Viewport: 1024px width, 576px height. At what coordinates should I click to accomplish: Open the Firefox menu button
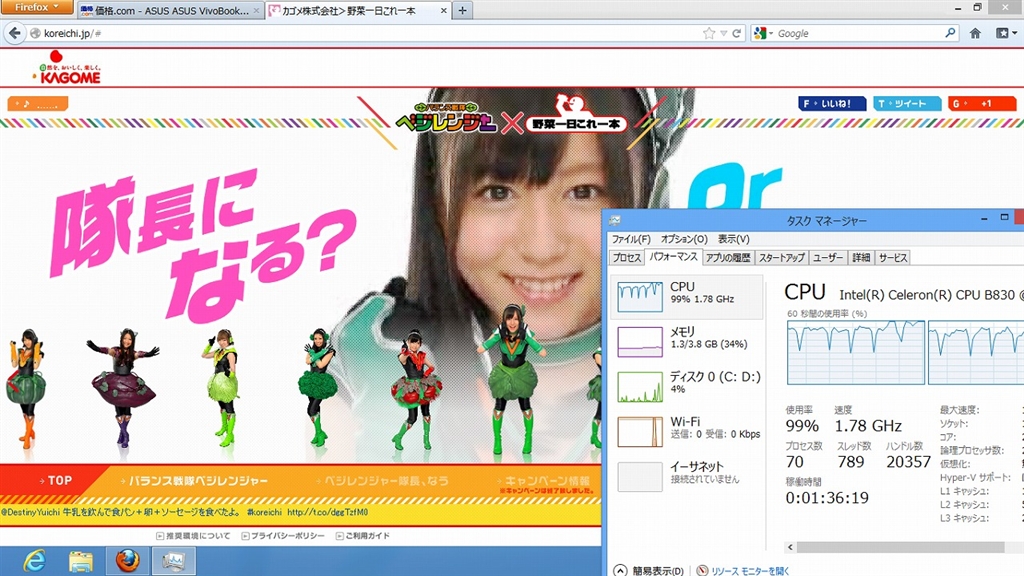(37, 7)
